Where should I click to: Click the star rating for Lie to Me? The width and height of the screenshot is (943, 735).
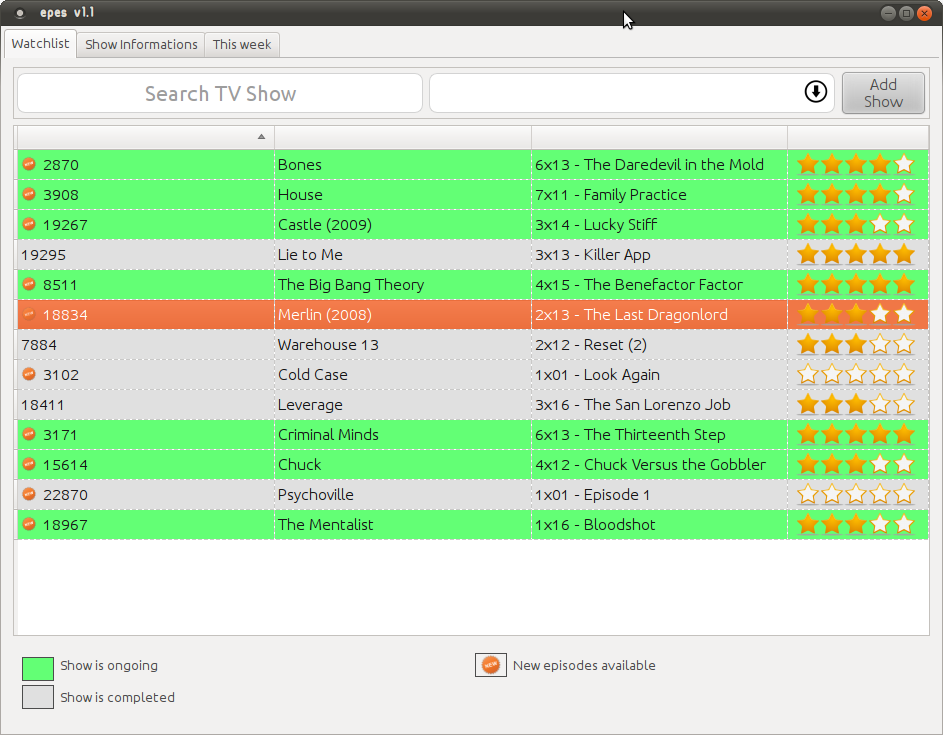855,254
